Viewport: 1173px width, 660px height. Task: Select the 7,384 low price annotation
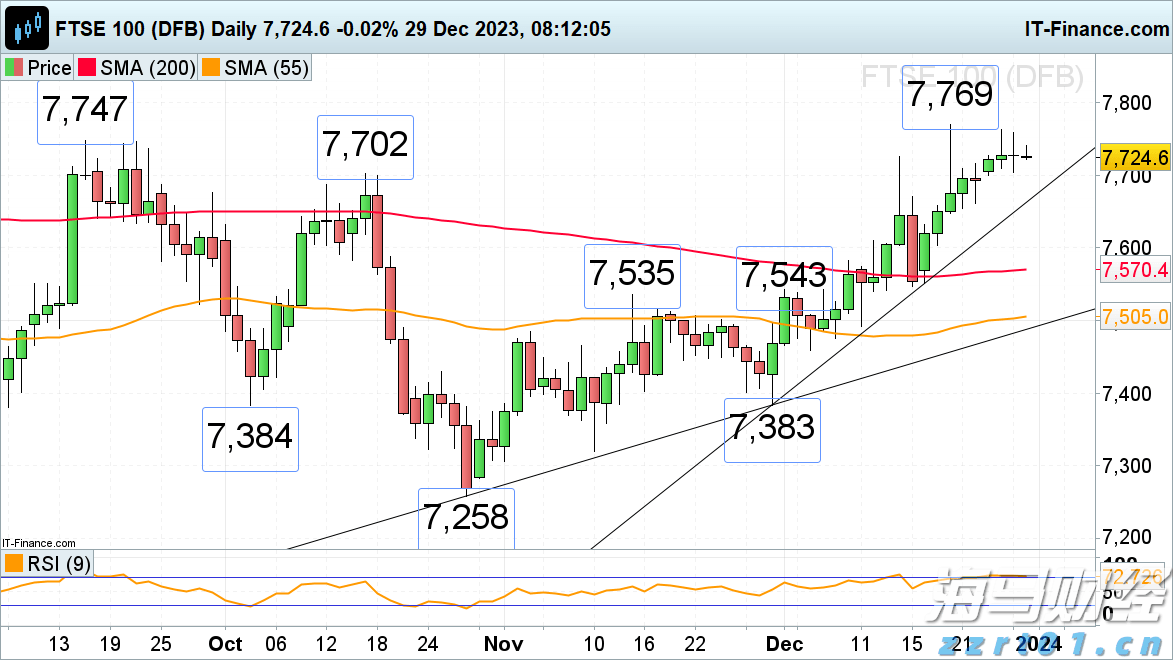tap(250, 437)
